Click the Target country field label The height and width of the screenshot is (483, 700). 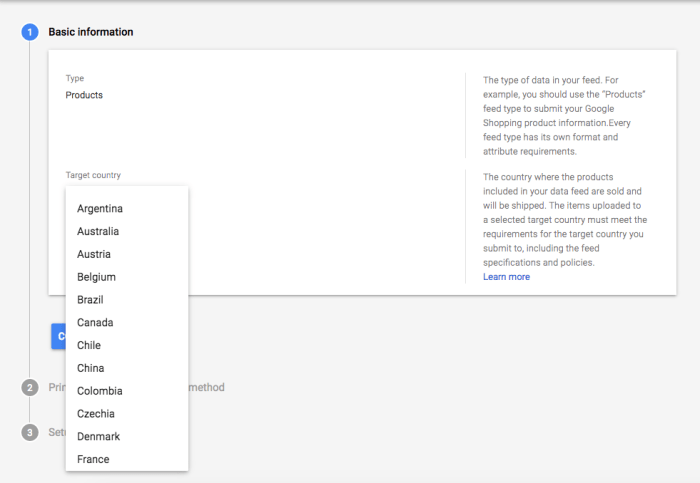(93, 175)
